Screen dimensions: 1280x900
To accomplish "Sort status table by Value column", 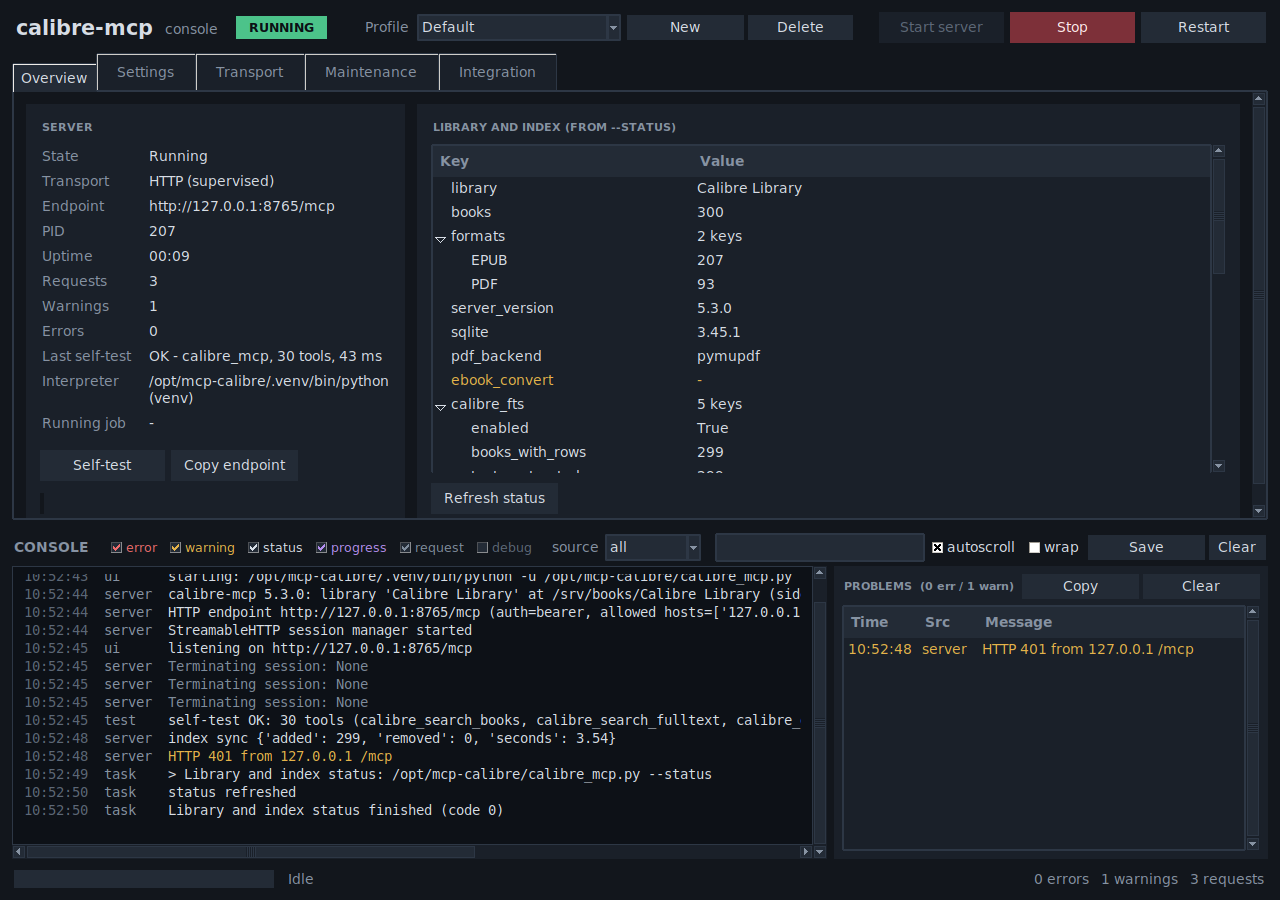I will 951,161.
